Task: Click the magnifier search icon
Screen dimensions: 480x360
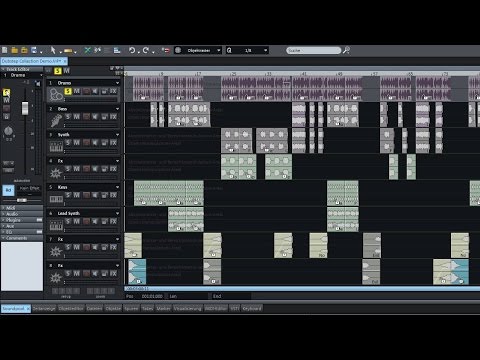Action: (346, 50)
